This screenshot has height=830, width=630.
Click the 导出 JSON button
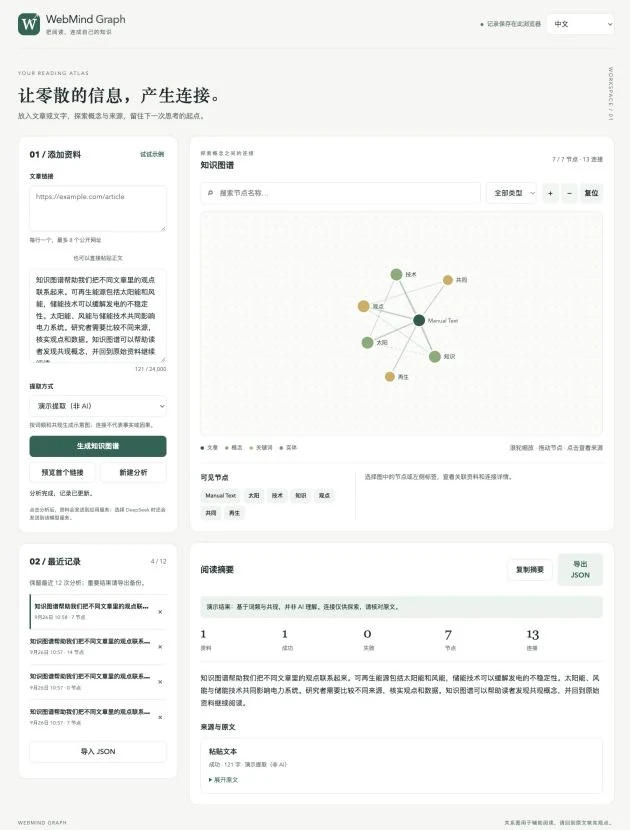tap(580, 570)
